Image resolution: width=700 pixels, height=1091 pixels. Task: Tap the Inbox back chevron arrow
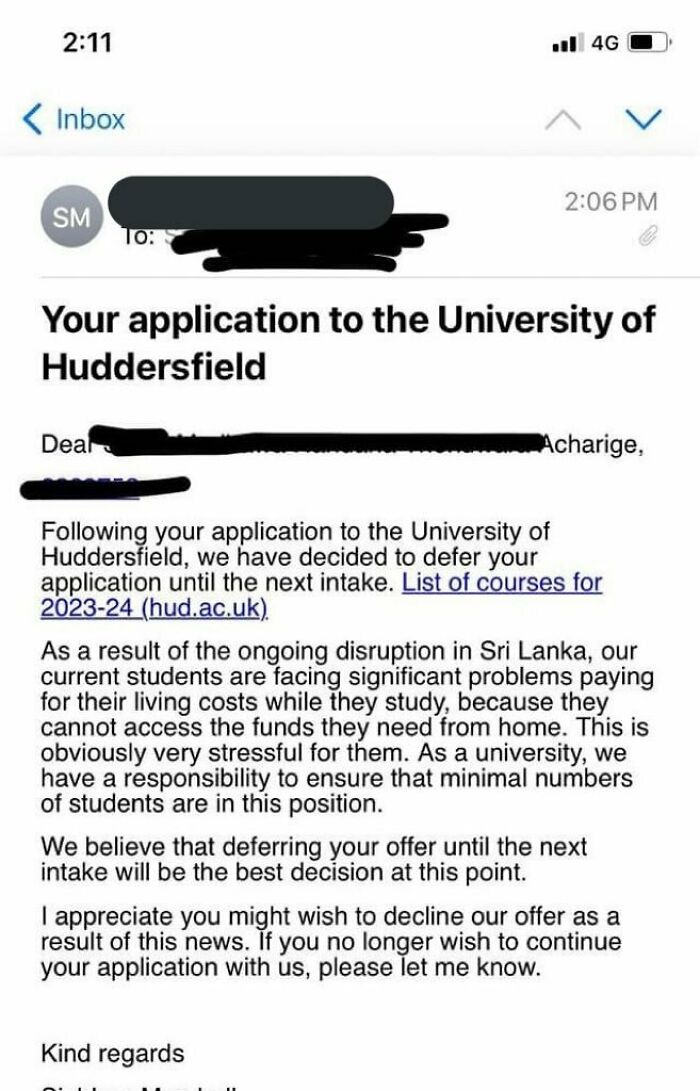click(29, 118)
